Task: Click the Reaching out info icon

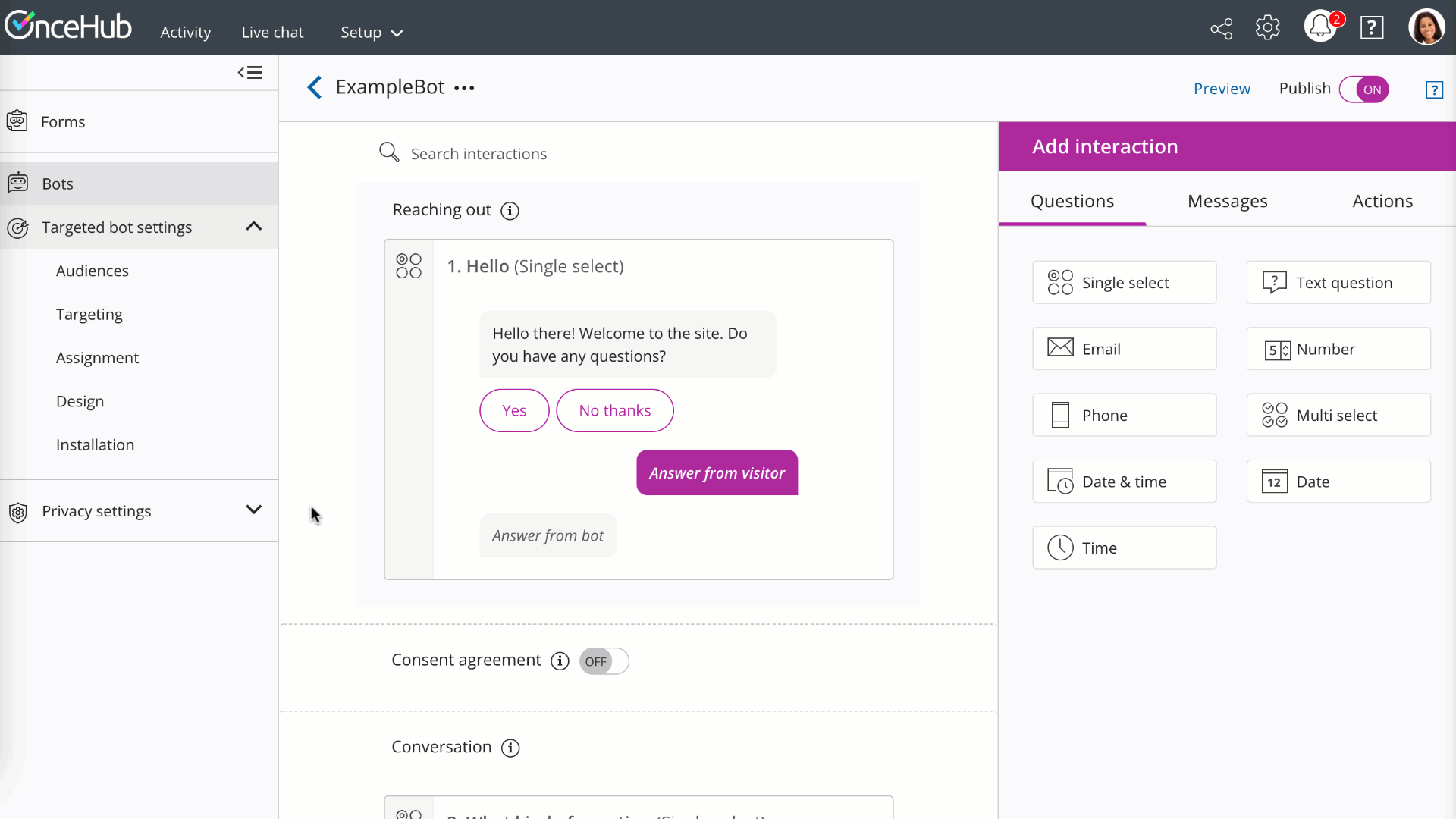Action: pos(510,211)
